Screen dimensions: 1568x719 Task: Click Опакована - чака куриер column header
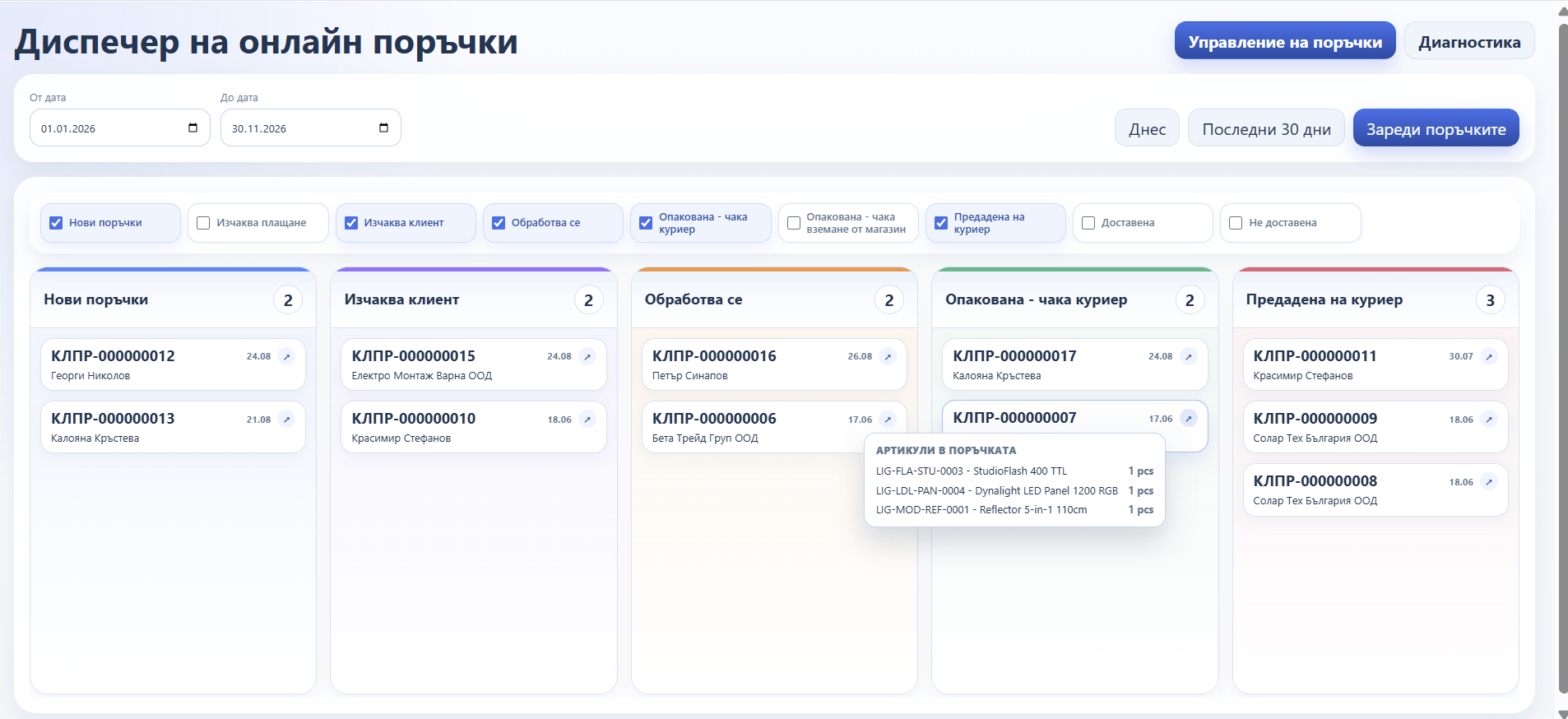click(1037, 299)
